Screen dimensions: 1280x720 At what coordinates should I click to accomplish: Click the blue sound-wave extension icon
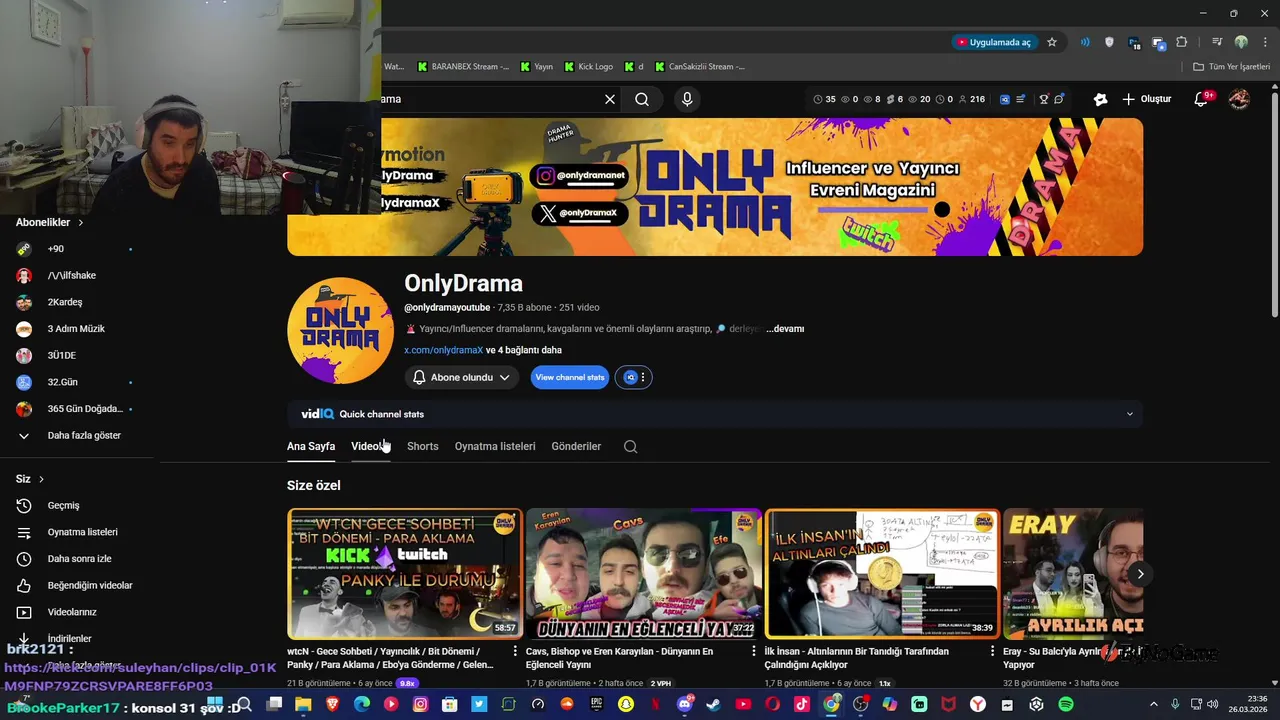1085,42
